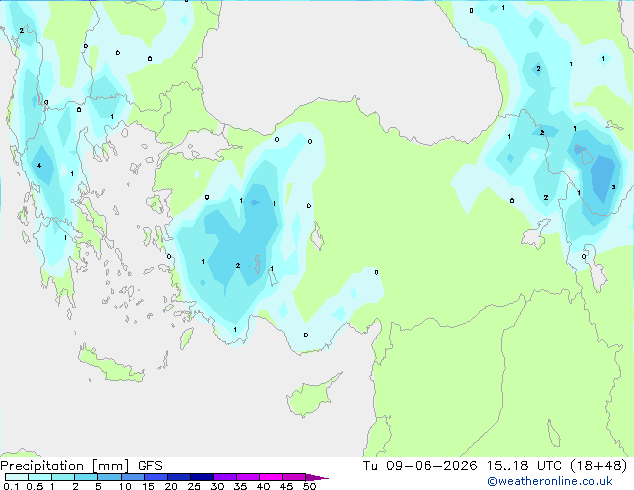Click the "15..18 UTC" time range text
The height and width of the screenshot is (490, 634).
[x=524, y=466]
